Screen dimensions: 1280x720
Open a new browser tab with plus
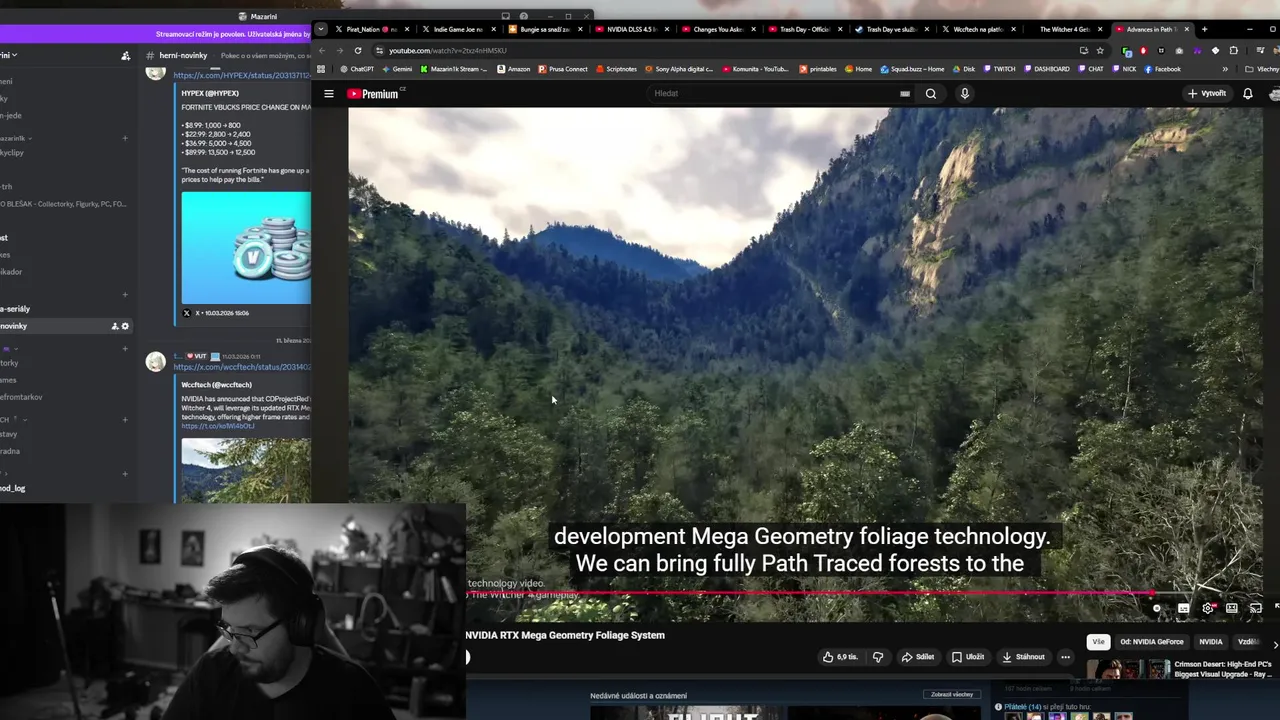coord(1204,29)
